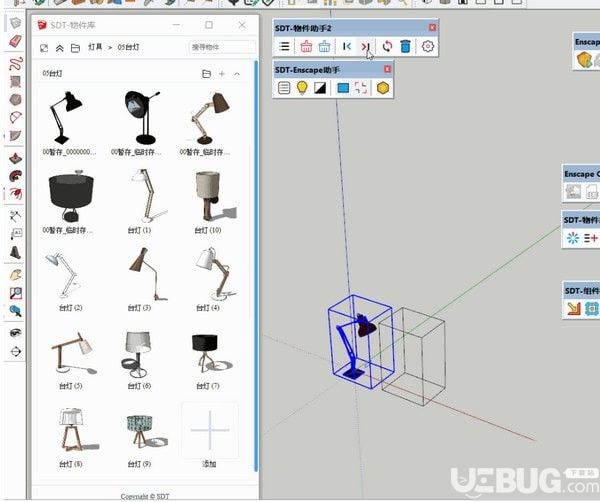600x502 pixels.
Task: Close the SDT-物件助手2 toolbar
Action: tap(432, 28)
